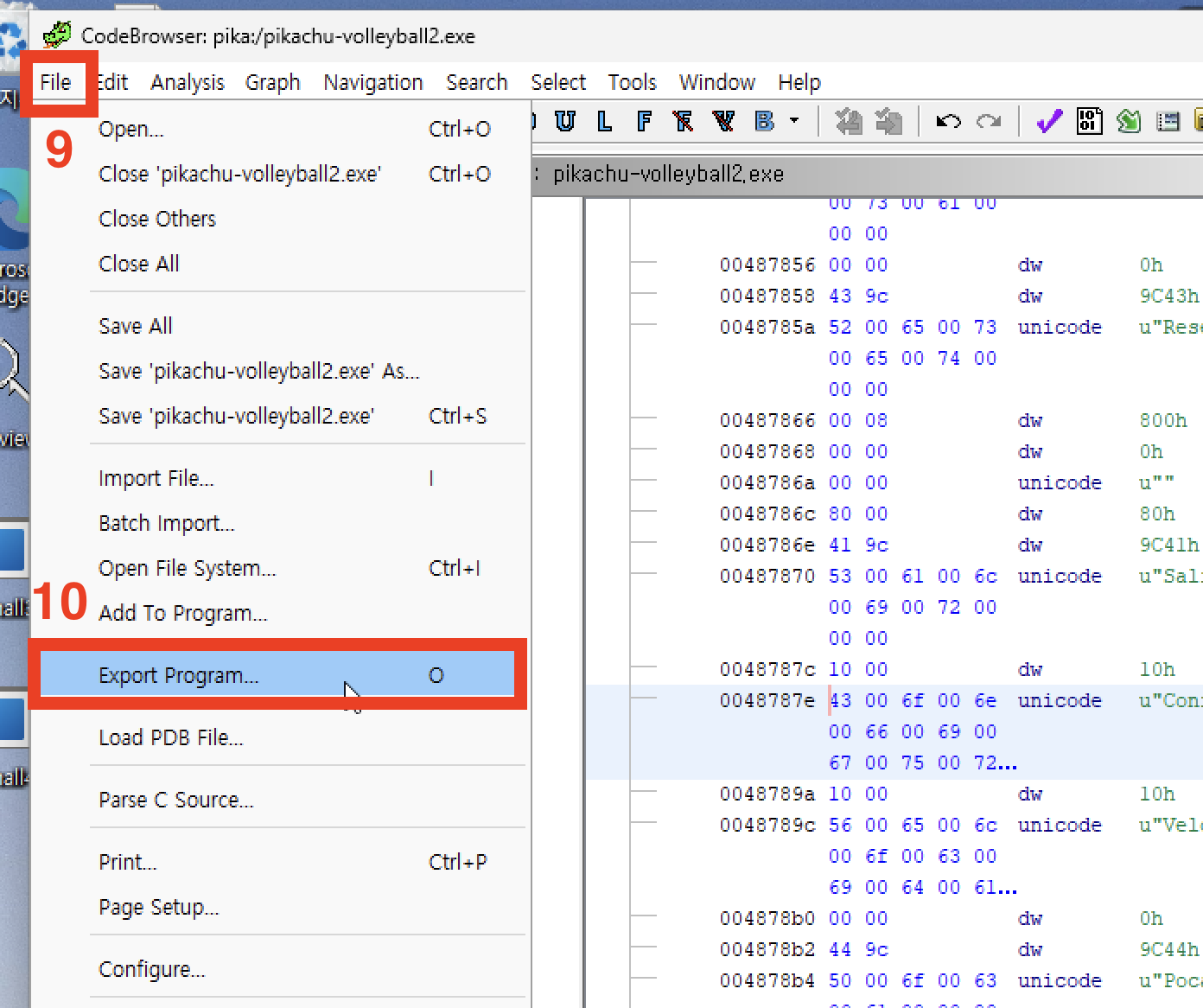Click address 004878b2 in the listing
Viewport: 1203px width, 1008px height.
pyautogui.click(x=767, y=949)
